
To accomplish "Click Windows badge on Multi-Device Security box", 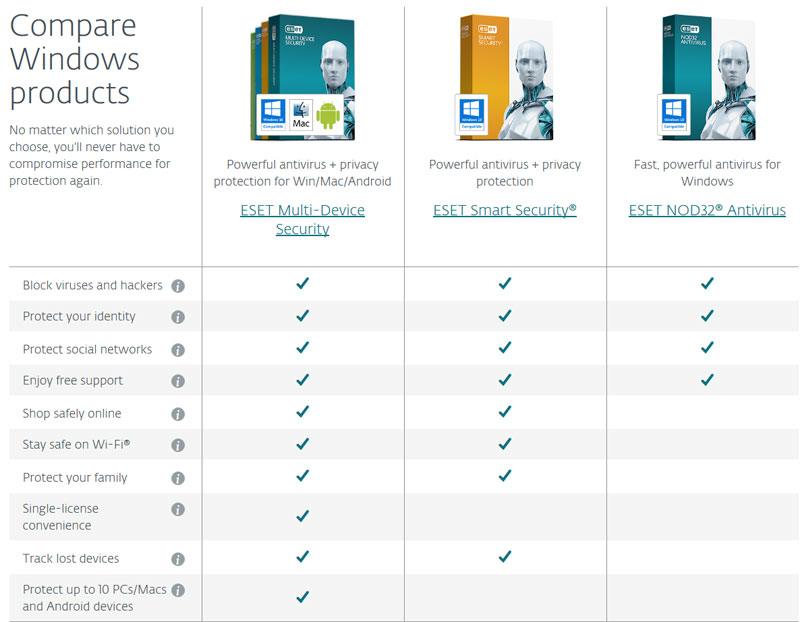I will click(x=272, y=114).
